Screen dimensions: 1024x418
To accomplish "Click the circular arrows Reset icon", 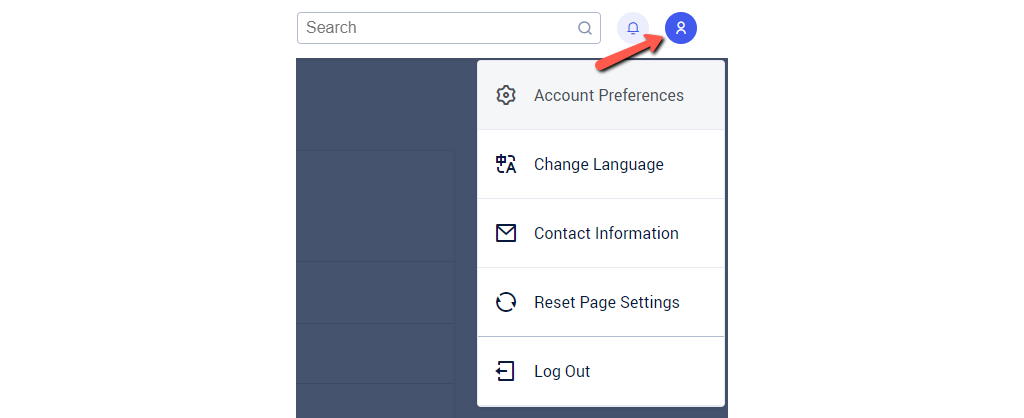I will pyautogui.click(x=506, y=302).
